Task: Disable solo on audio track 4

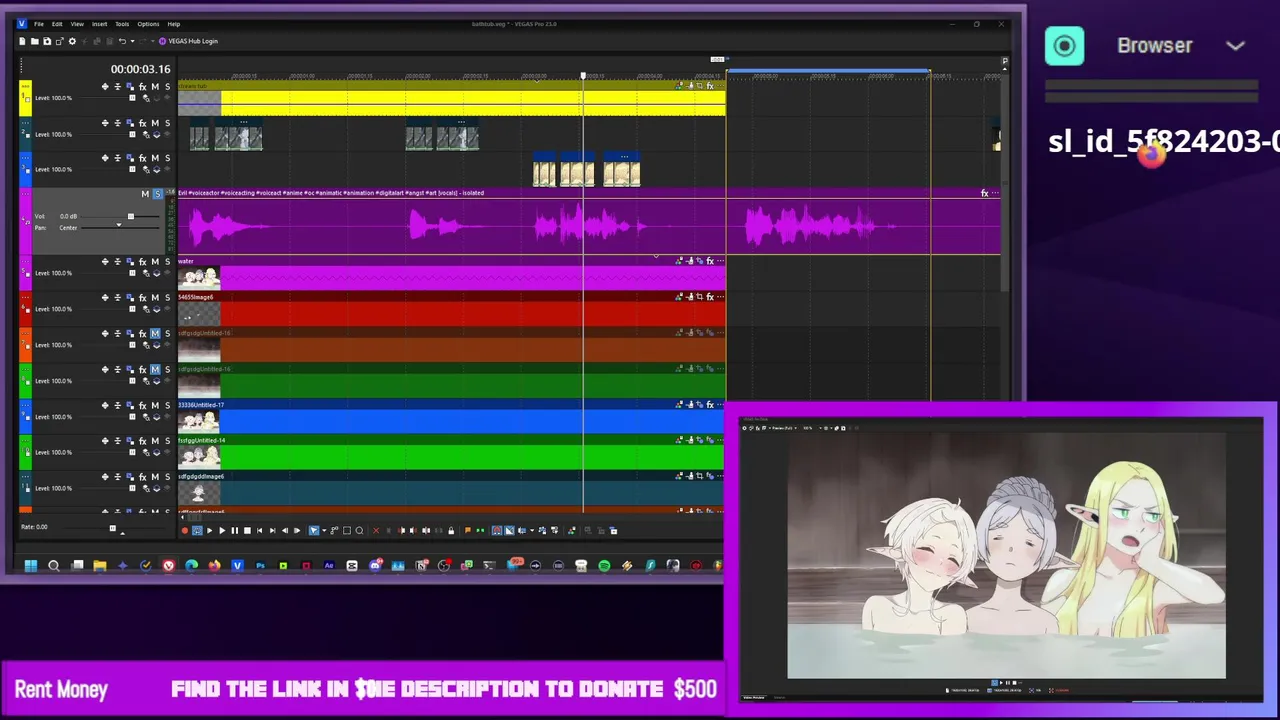Action: (157, 194)
